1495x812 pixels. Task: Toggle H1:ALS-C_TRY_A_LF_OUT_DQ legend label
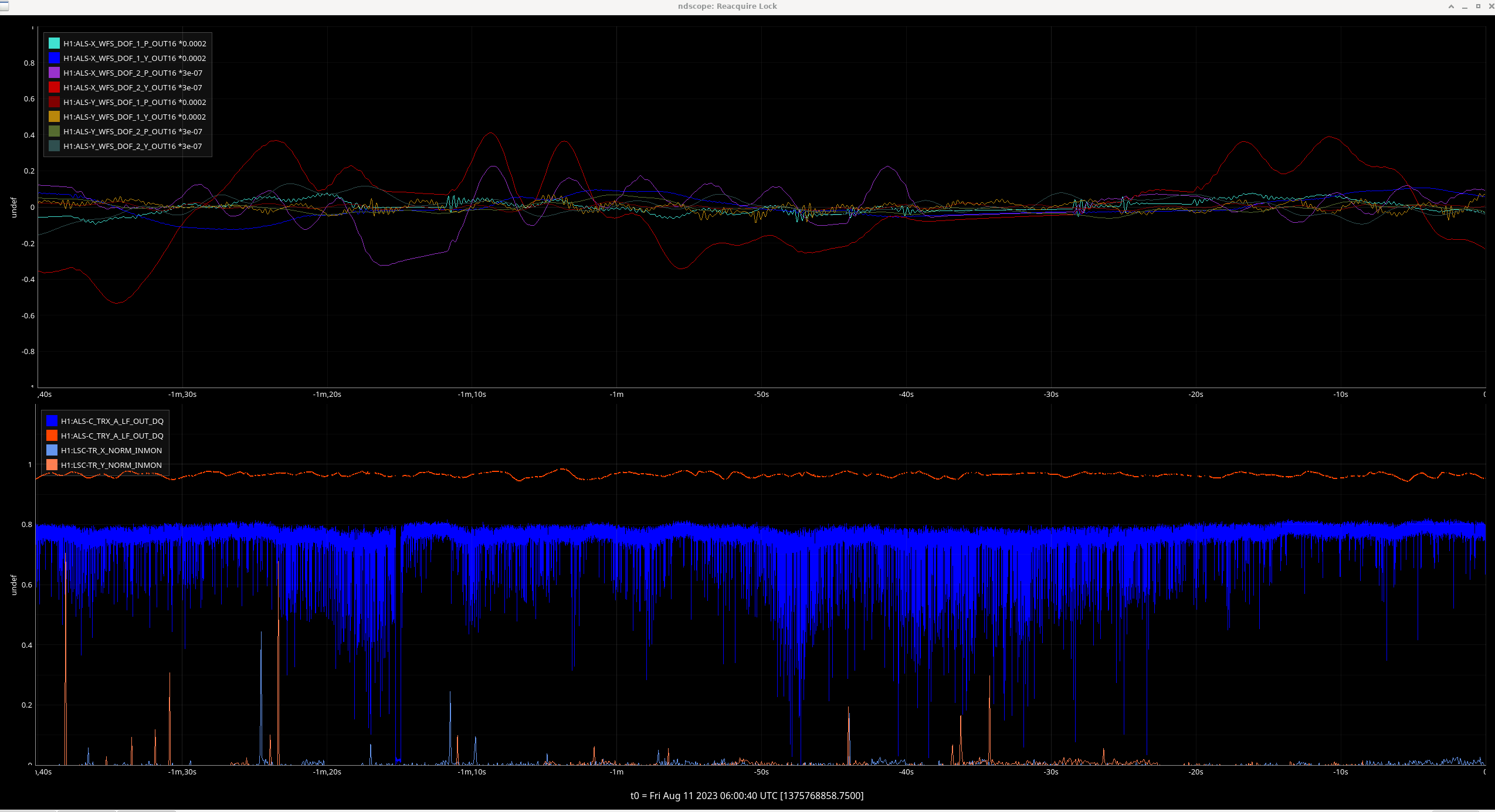click(x=112, y=436)
